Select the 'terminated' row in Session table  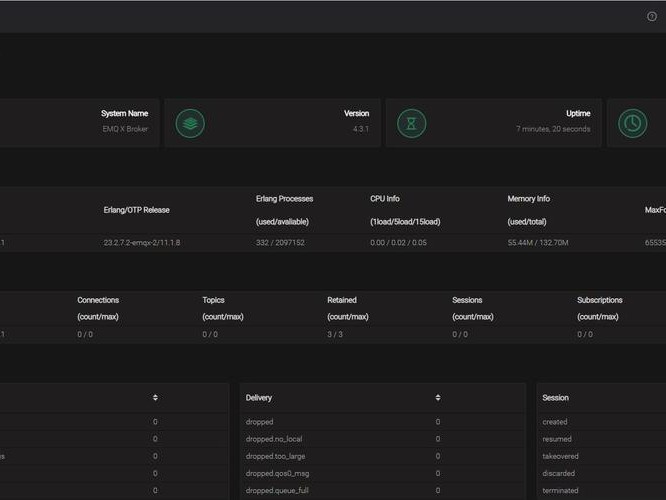tap(601, 491)
